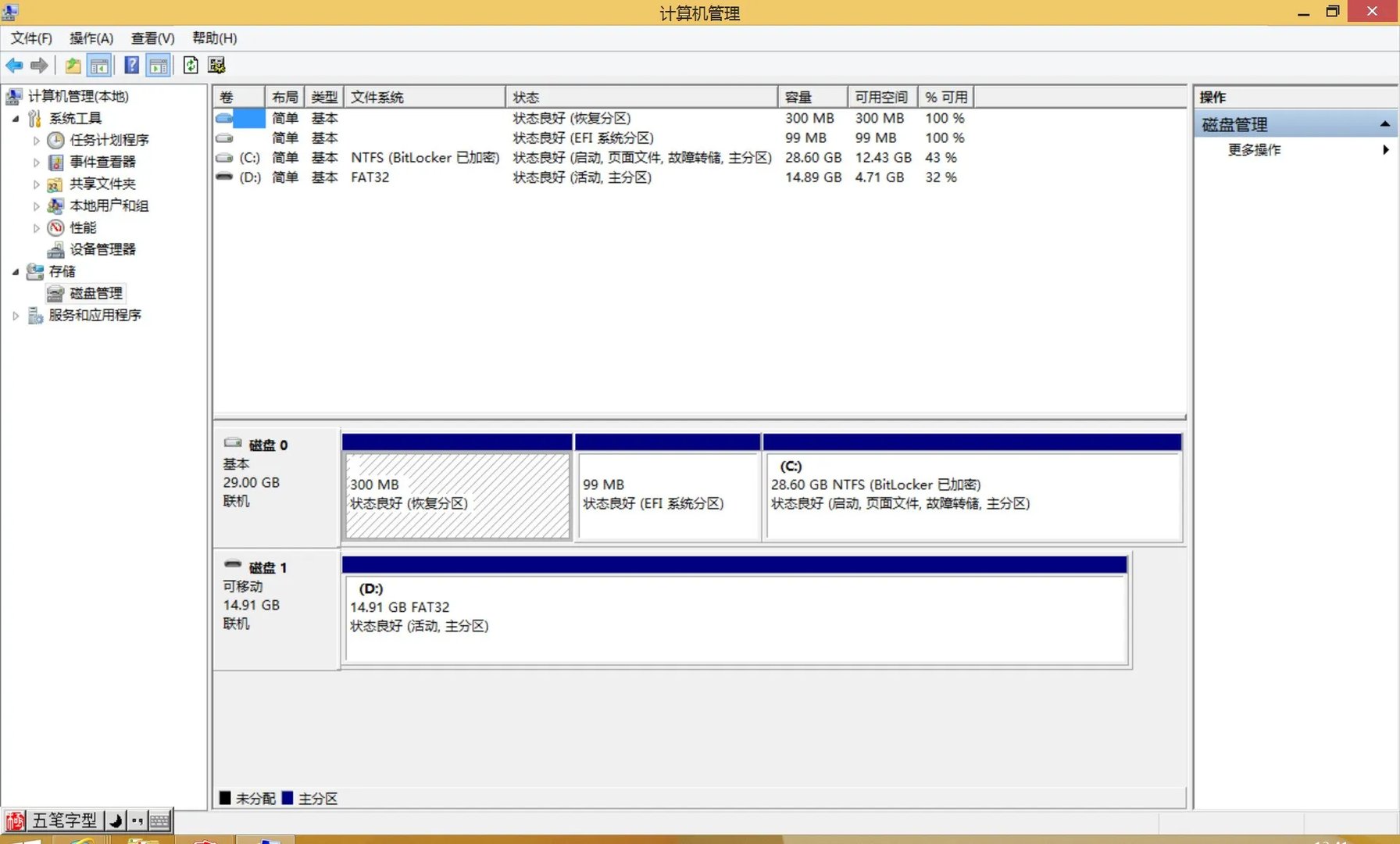The height and width of the screenshot is (844, 1400).
Task: Expand Services and Applications (服务和应用程序) node
Action: tap(16, 316)
